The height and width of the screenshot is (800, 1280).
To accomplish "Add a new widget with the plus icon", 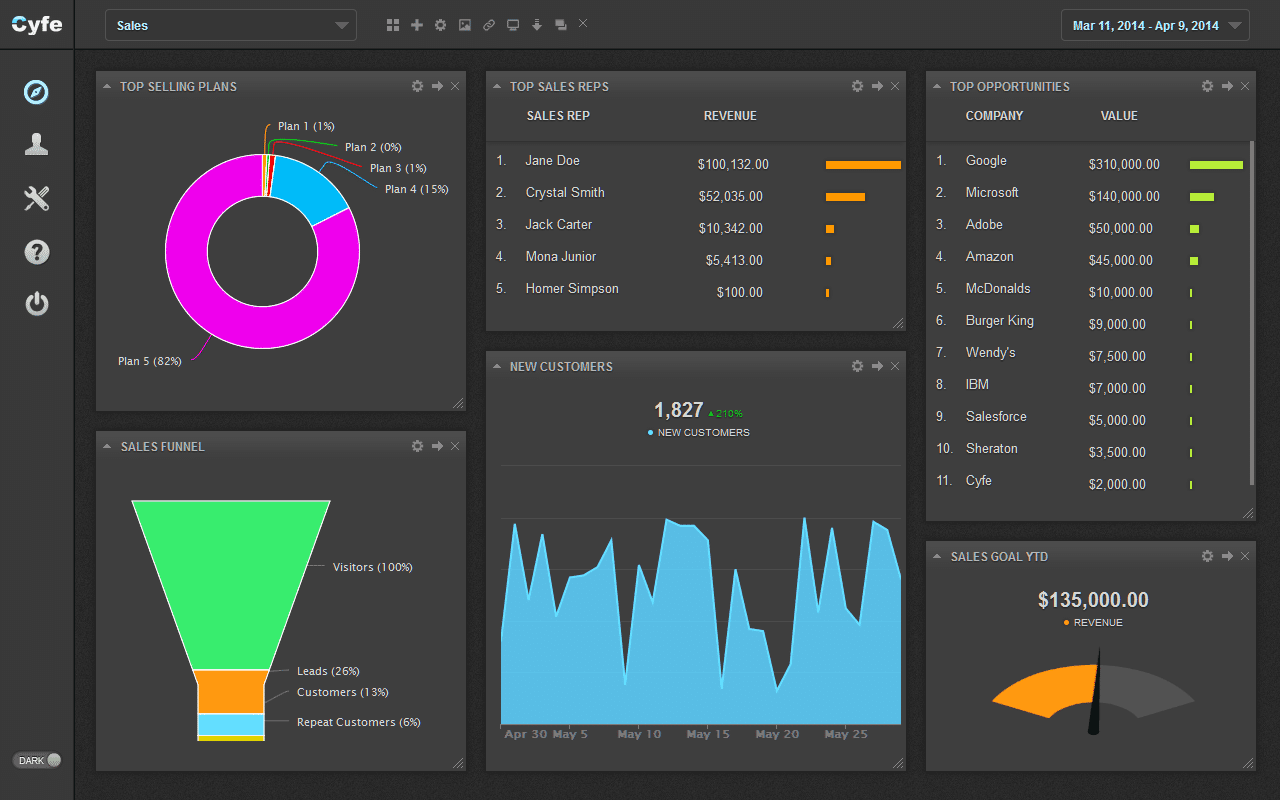I will tap(416, 24).
